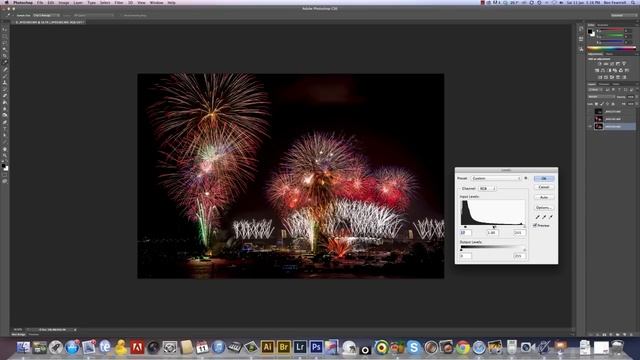The image size is (640, 360).
Task: Add a Hue/Saturation adjustment
Action: (597, 70)
